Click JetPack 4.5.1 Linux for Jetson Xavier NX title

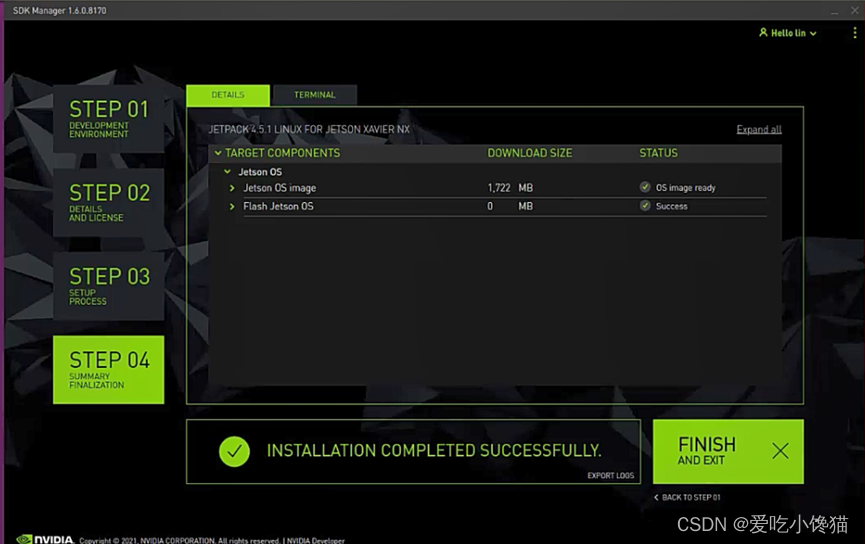[x=309, y=129]
